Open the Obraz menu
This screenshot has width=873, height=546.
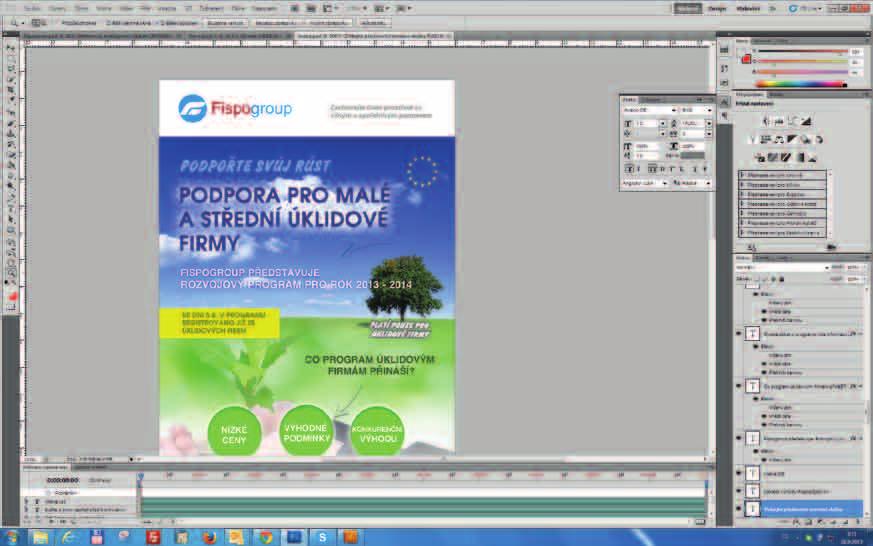[81, 8]
